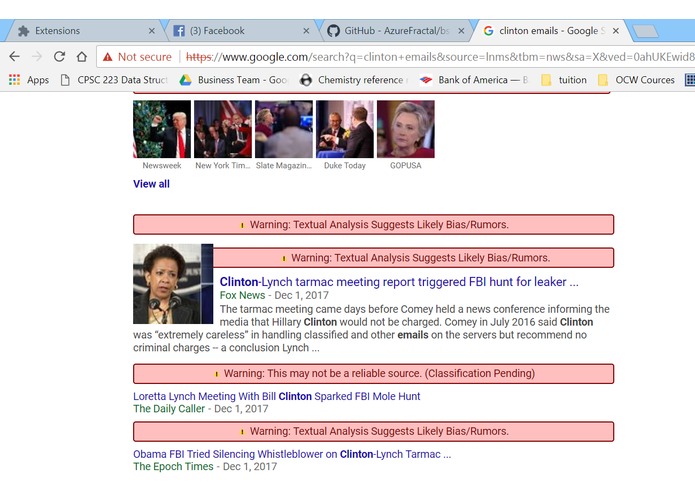
Task: Open Business Team Google Drive bookmark
Action: tap(234, 80)
